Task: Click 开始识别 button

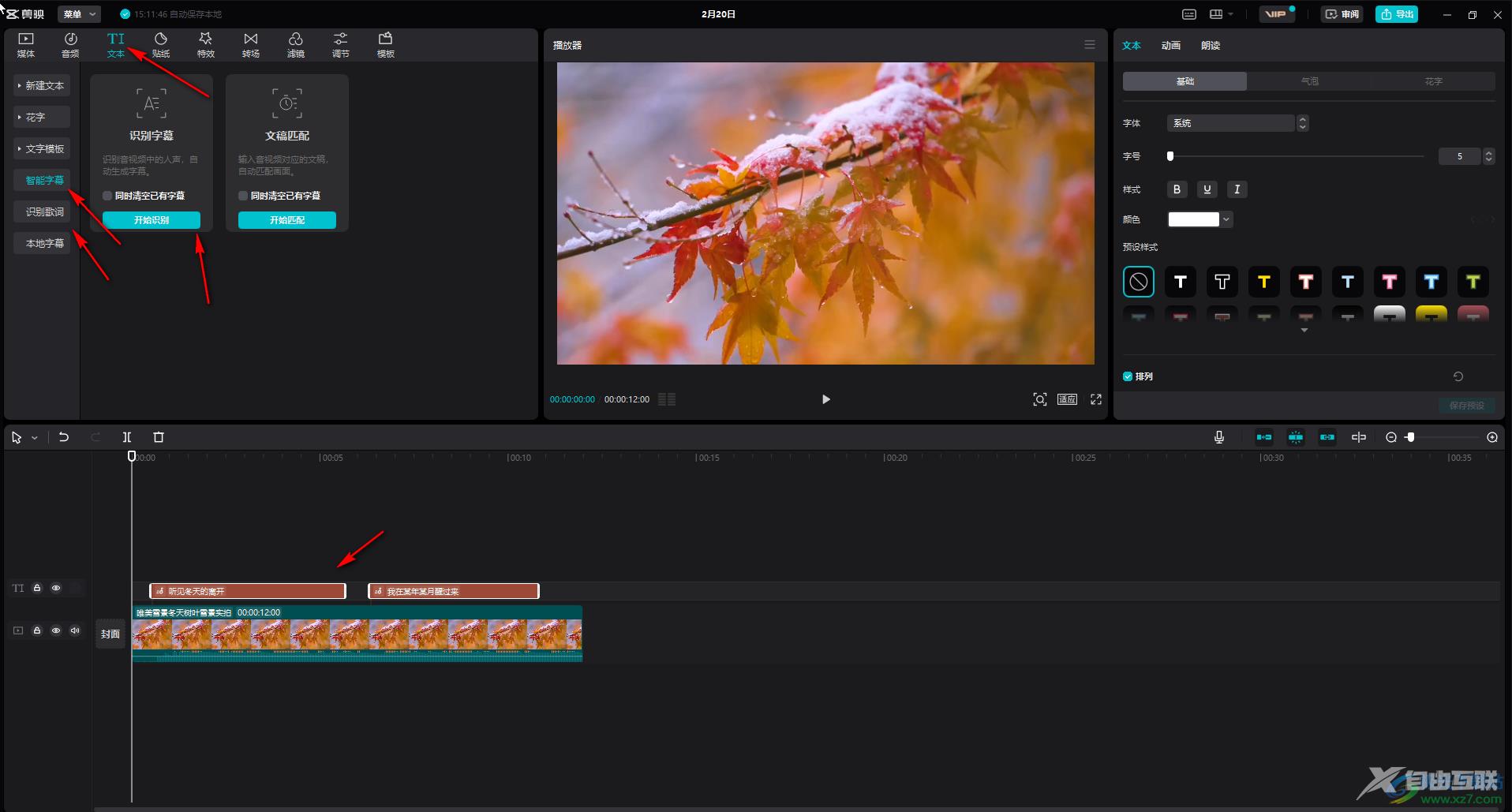Action: click(x=152, y=220)
